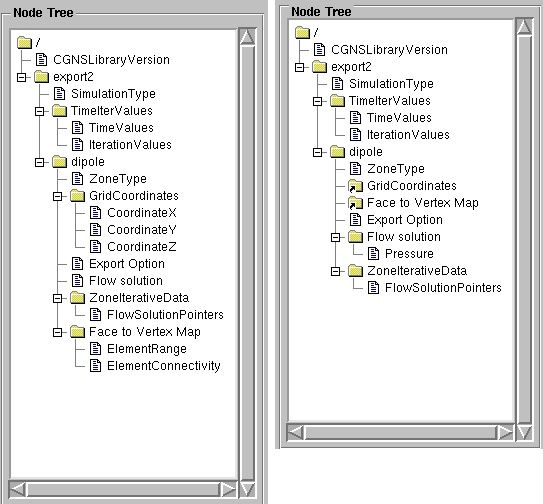The width and height of the screenshot is (543, 504).
Task: Click down arrow of left tree vertical scrollbar
Action: 248,490
